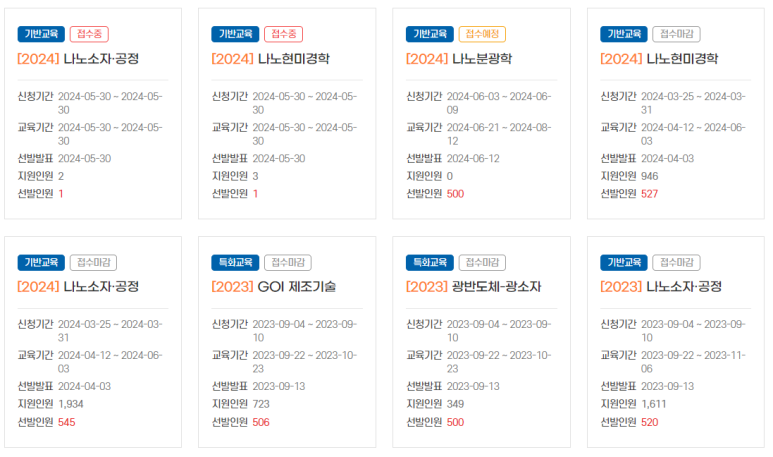Select 선발인원 500 on 광반도체-광소자 card
The height and width of the screenshot is (457, 773).
pyautogui.click(x=455, y=422)
